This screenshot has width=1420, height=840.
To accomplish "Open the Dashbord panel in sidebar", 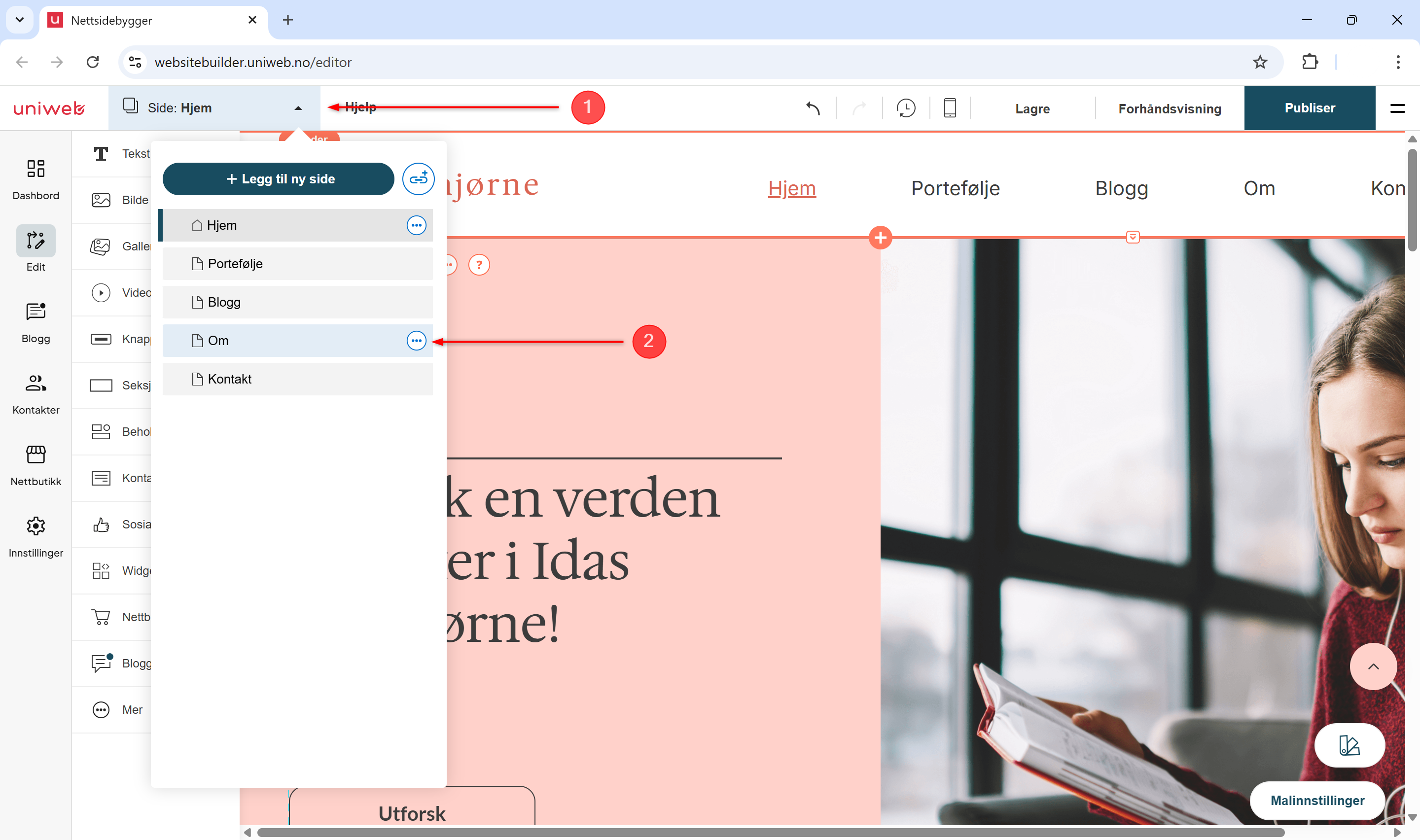I will [35, 179].
